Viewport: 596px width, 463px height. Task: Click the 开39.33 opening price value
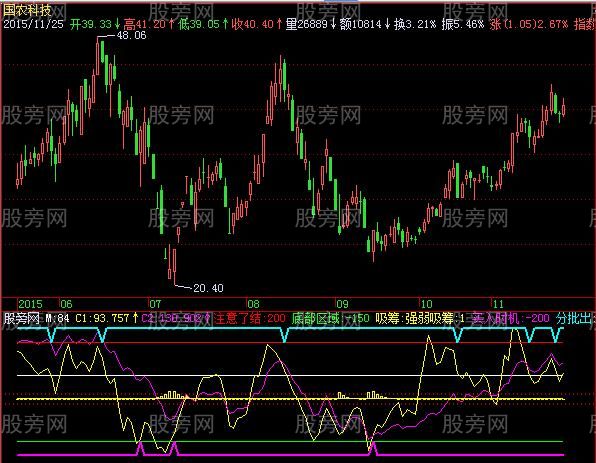point(91,24)
